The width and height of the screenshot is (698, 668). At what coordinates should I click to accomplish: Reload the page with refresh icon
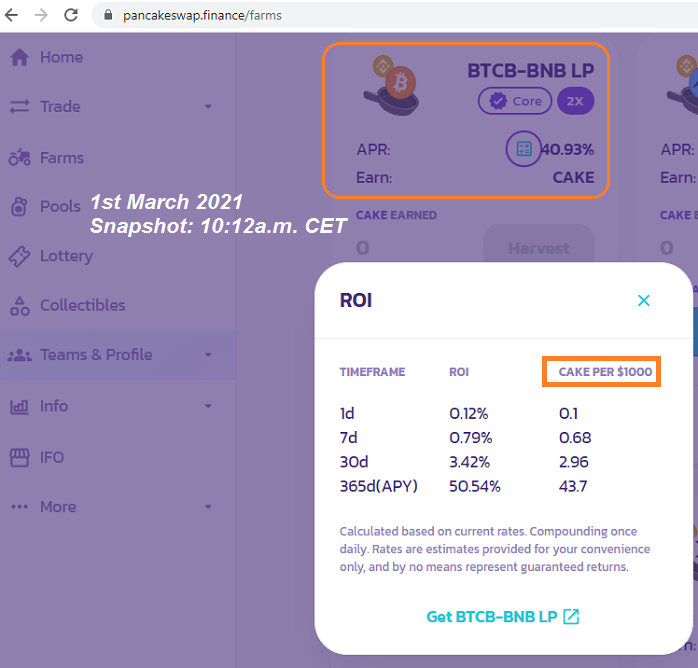click(71, 16)
